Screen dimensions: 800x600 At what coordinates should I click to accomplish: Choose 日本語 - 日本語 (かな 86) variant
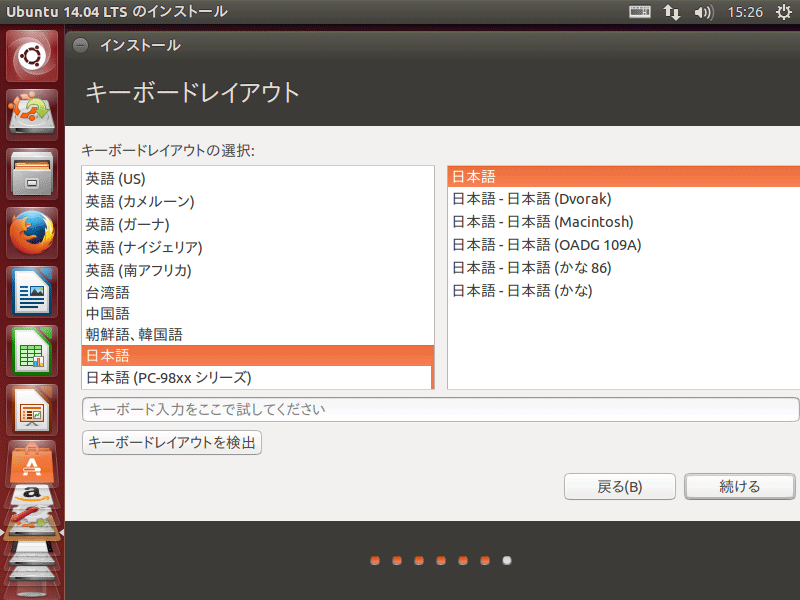(x=624, y=268)
